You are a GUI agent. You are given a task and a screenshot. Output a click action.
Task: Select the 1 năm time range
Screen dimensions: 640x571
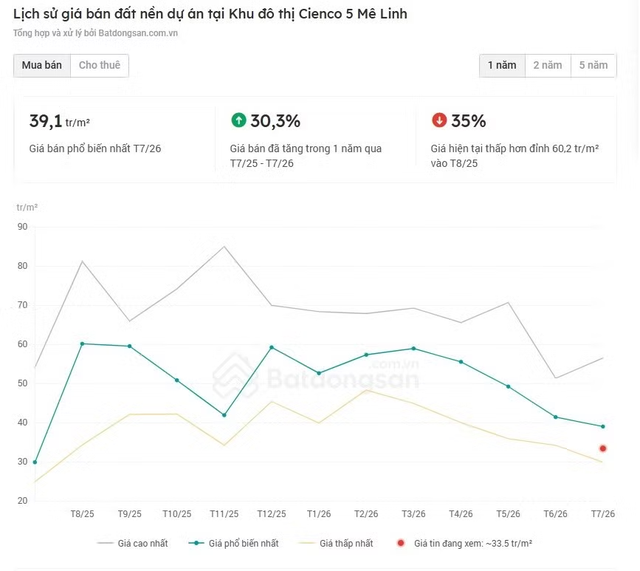coord(502,65)
